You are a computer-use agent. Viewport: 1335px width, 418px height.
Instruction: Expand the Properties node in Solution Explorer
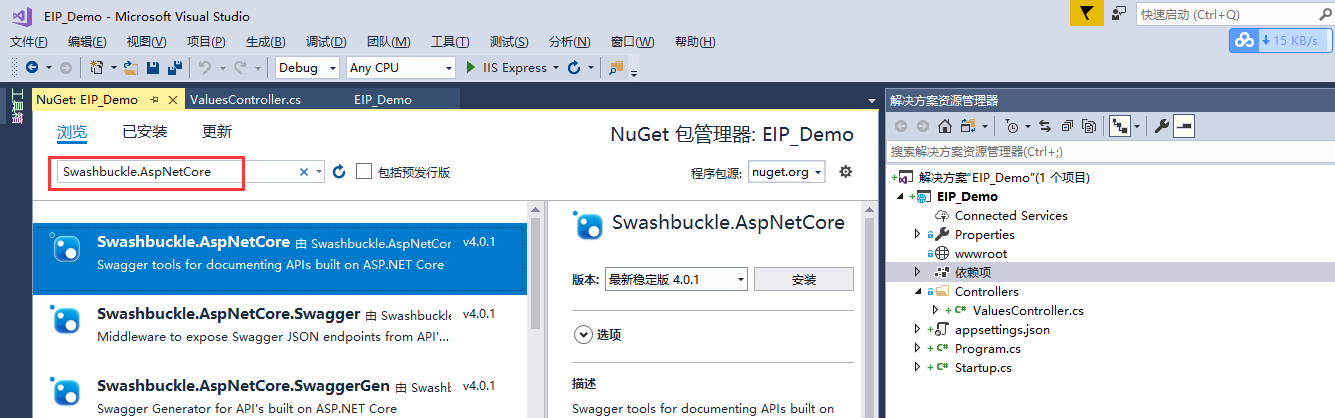click(918, 235)
